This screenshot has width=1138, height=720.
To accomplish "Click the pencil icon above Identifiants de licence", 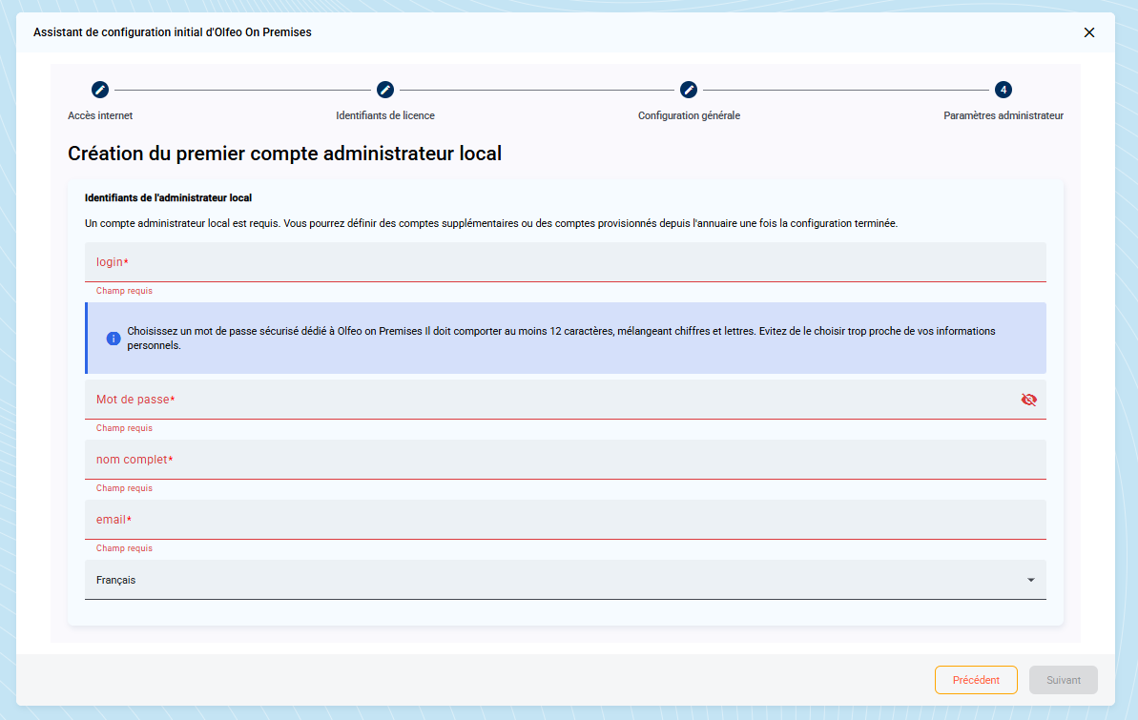I will pos(385,90).
